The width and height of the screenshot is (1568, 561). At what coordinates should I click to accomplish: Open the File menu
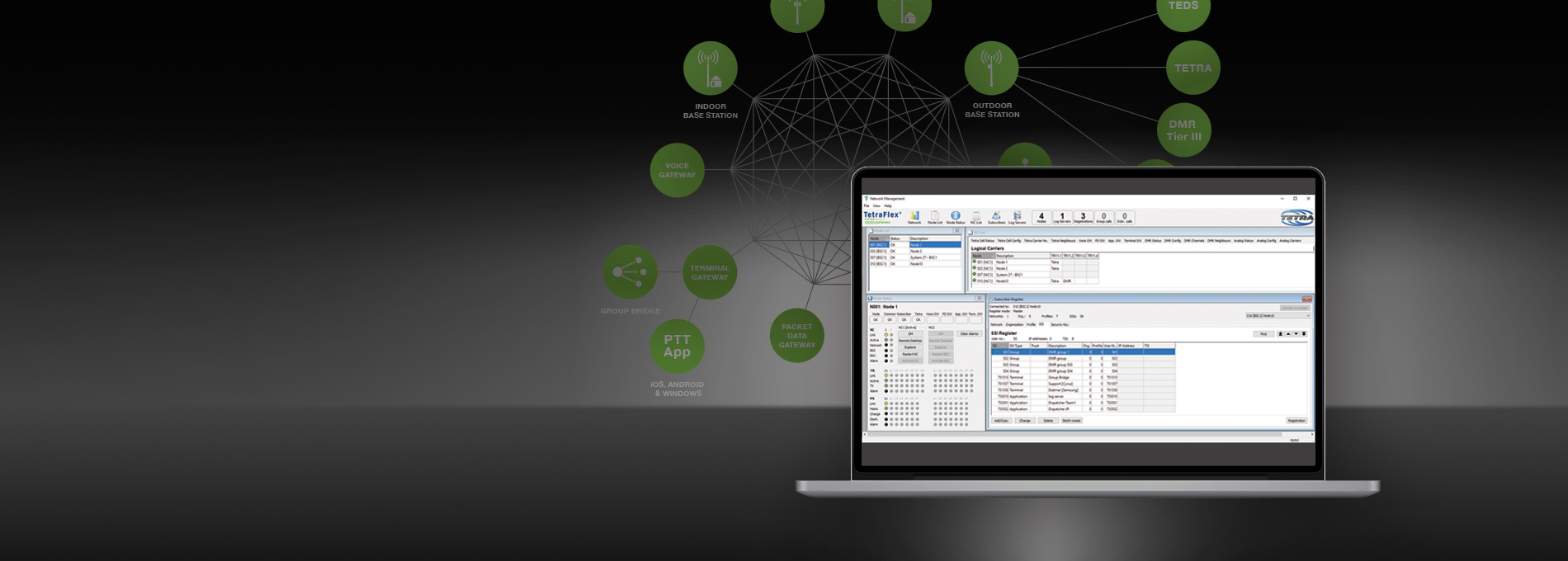point(867,205)
